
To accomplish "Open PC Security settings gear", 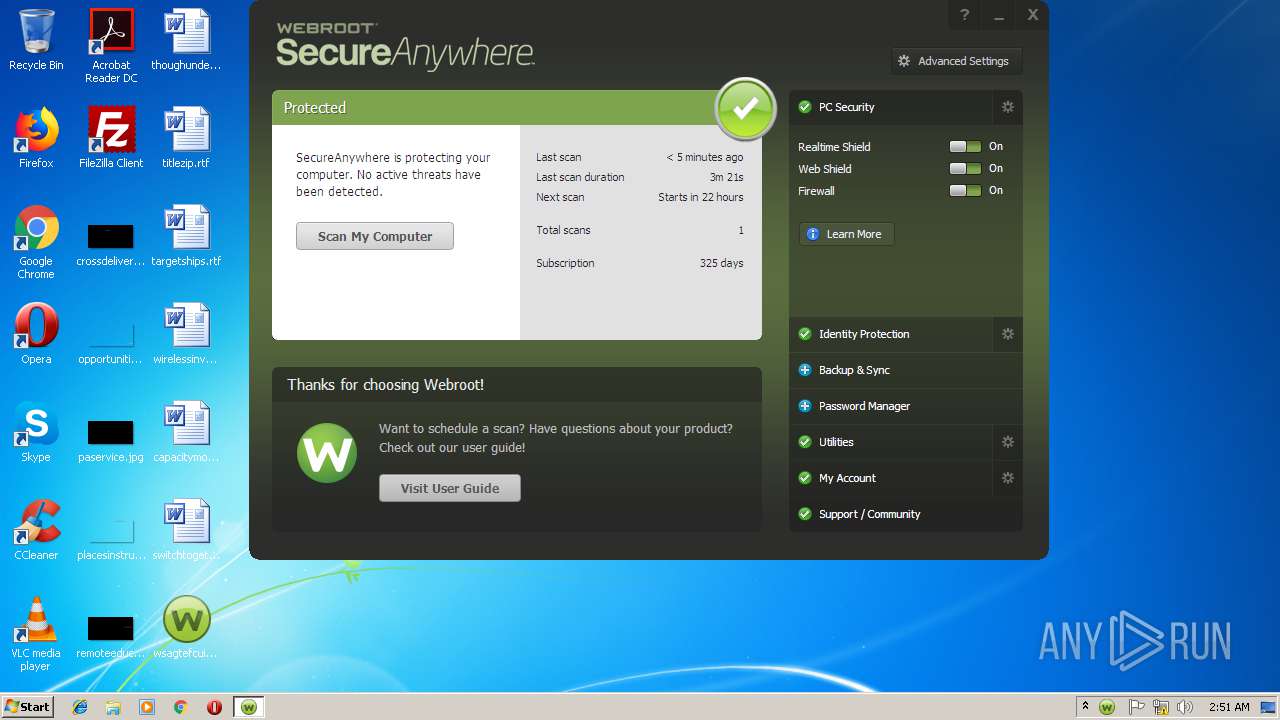I will pos(1008,107).
